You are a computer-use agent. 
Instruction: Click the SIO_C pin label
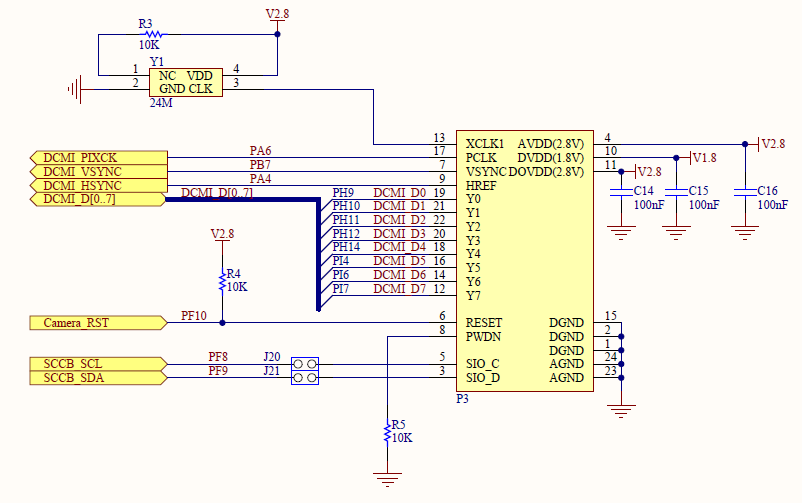[x=482, y=364]
